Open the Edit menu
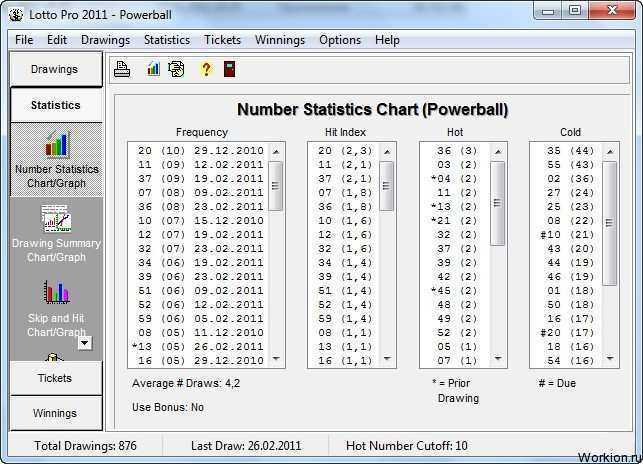 [57, 40]
